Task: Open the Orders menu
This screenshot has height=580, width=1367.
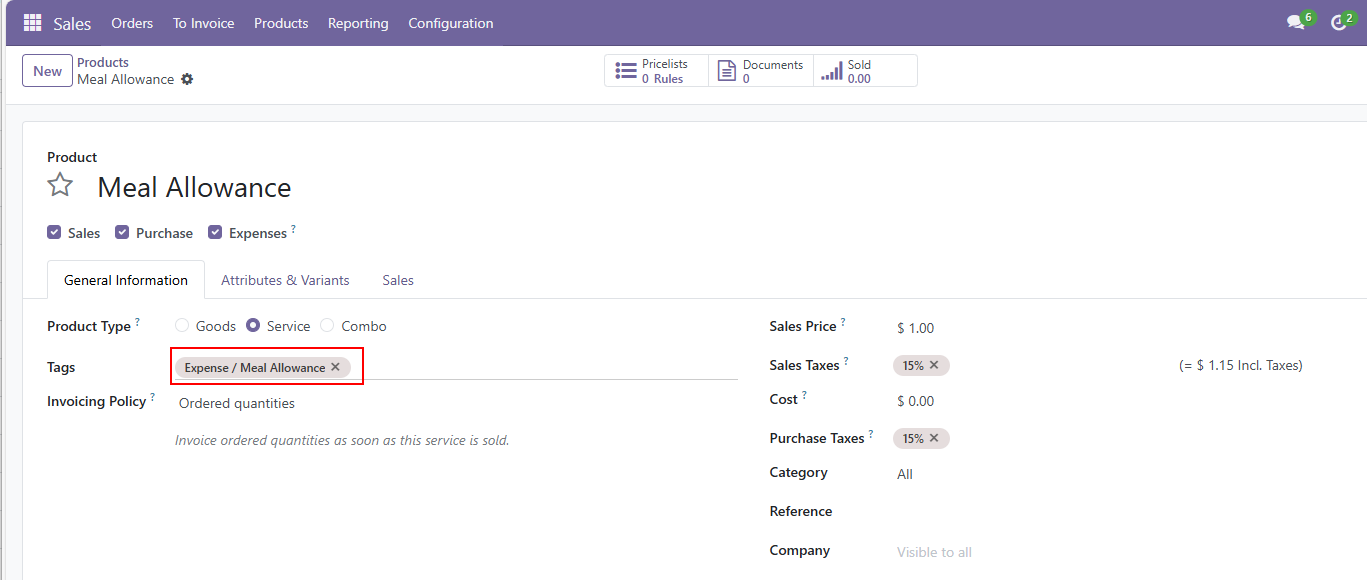Action: click(132, 23)
